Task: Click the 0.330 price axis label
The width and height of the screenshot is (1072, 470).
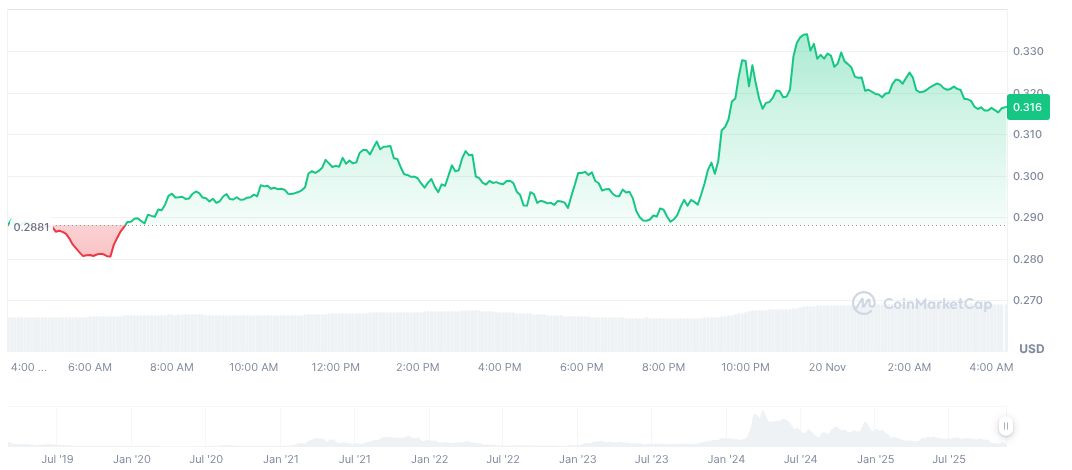Action: 1028,51
